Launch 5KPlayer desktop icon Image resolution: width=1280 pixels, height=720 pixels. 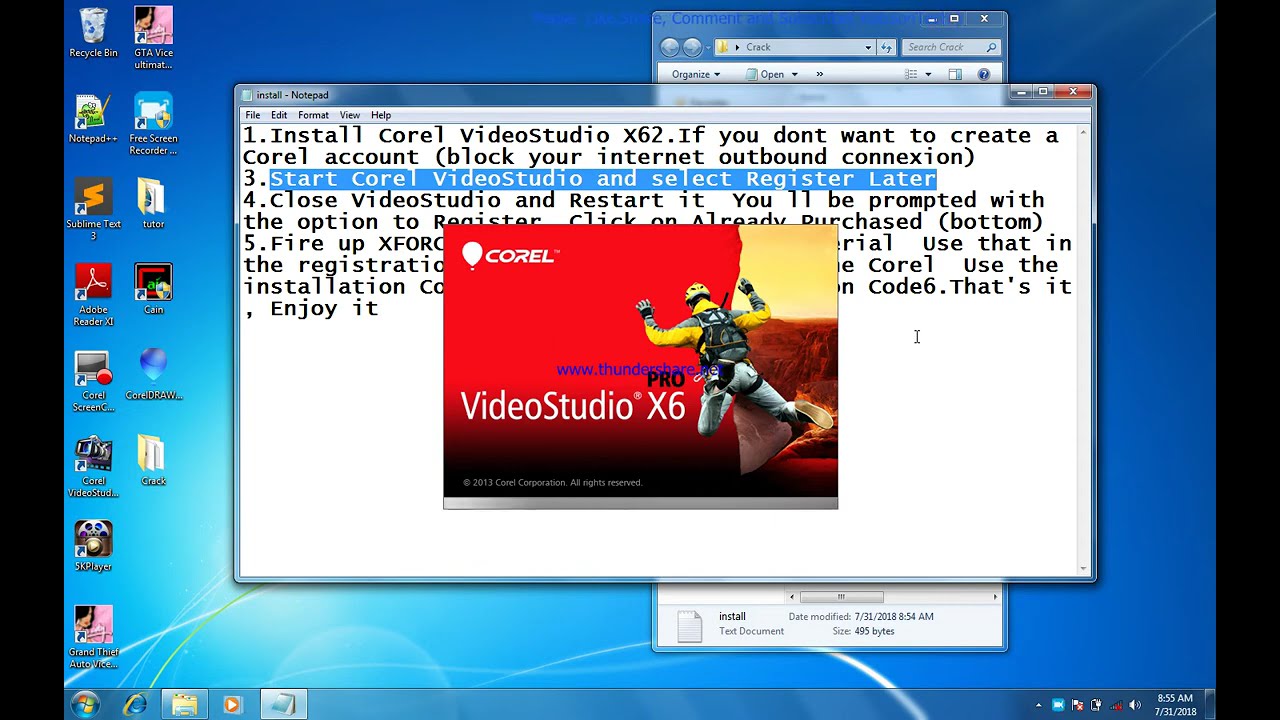(93, 546)
